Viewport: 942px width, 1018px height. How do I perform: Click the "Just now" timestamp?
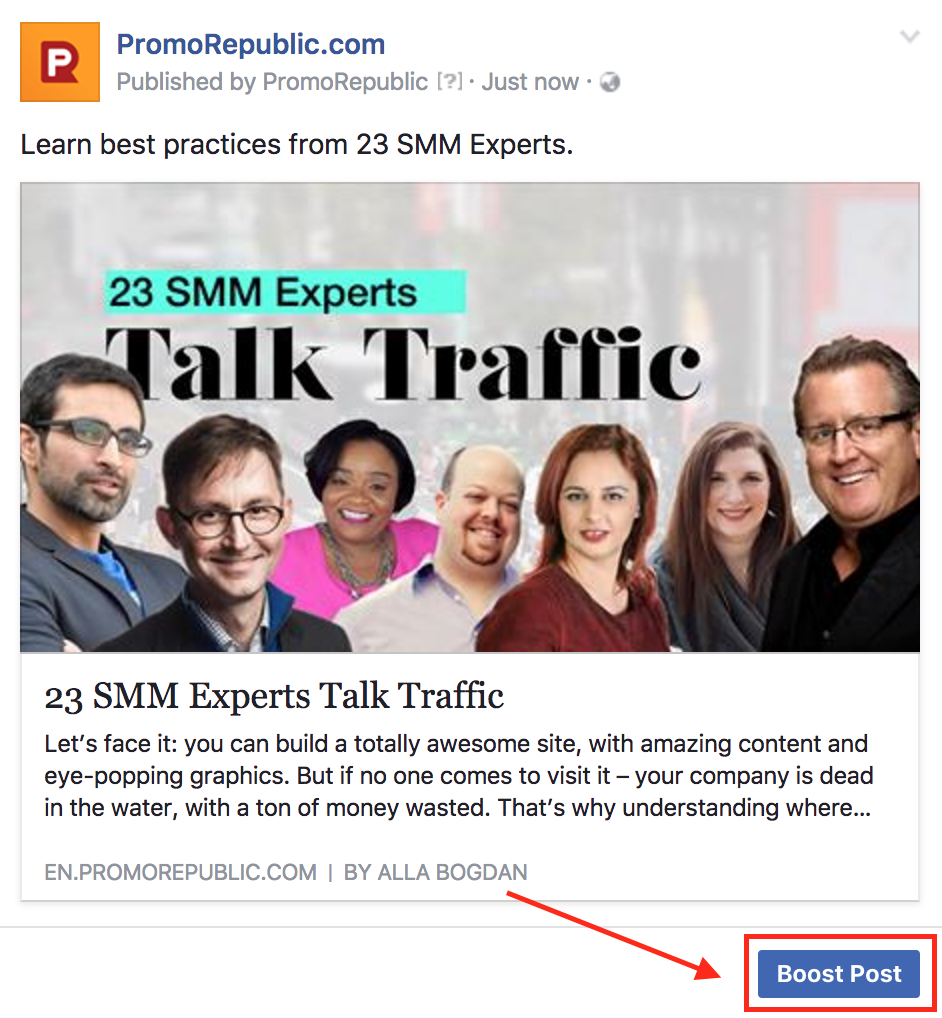pyautogui.click(x=530, y=82)
